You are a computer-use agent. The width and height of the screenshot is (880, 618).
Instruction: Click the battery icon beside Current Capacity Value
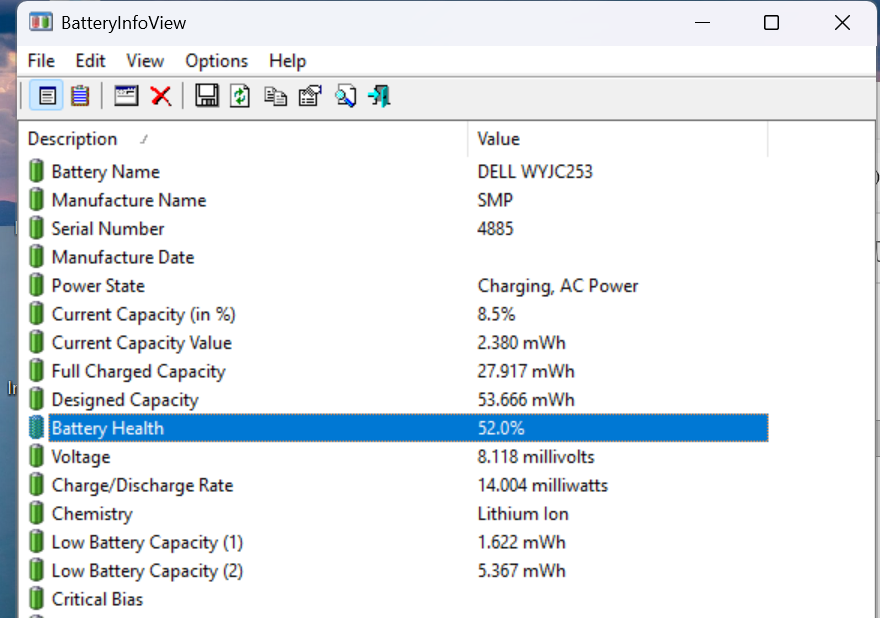coord(36,342)
